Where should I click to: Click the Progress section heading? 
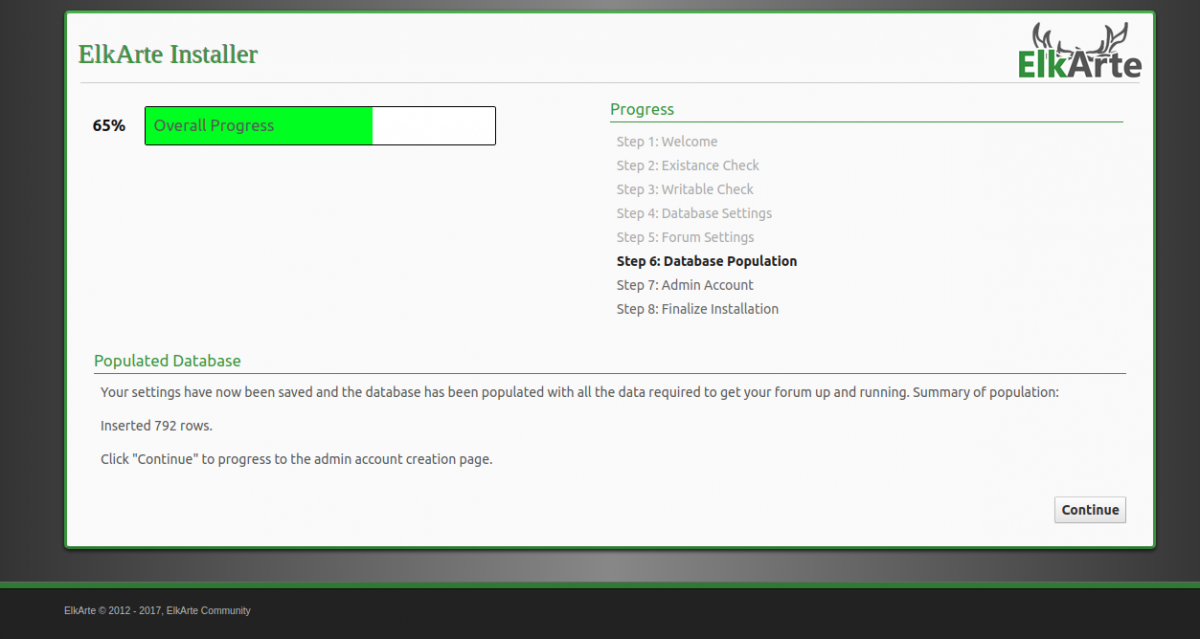[642, 109]
